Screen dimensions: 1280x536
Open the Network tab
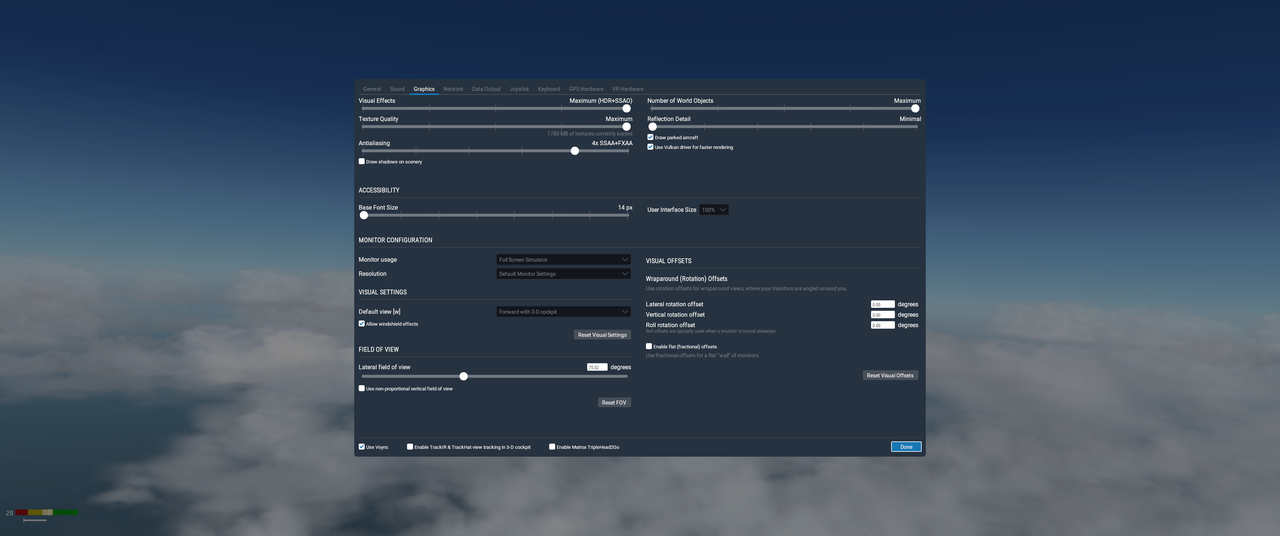(x=453, y=89)
